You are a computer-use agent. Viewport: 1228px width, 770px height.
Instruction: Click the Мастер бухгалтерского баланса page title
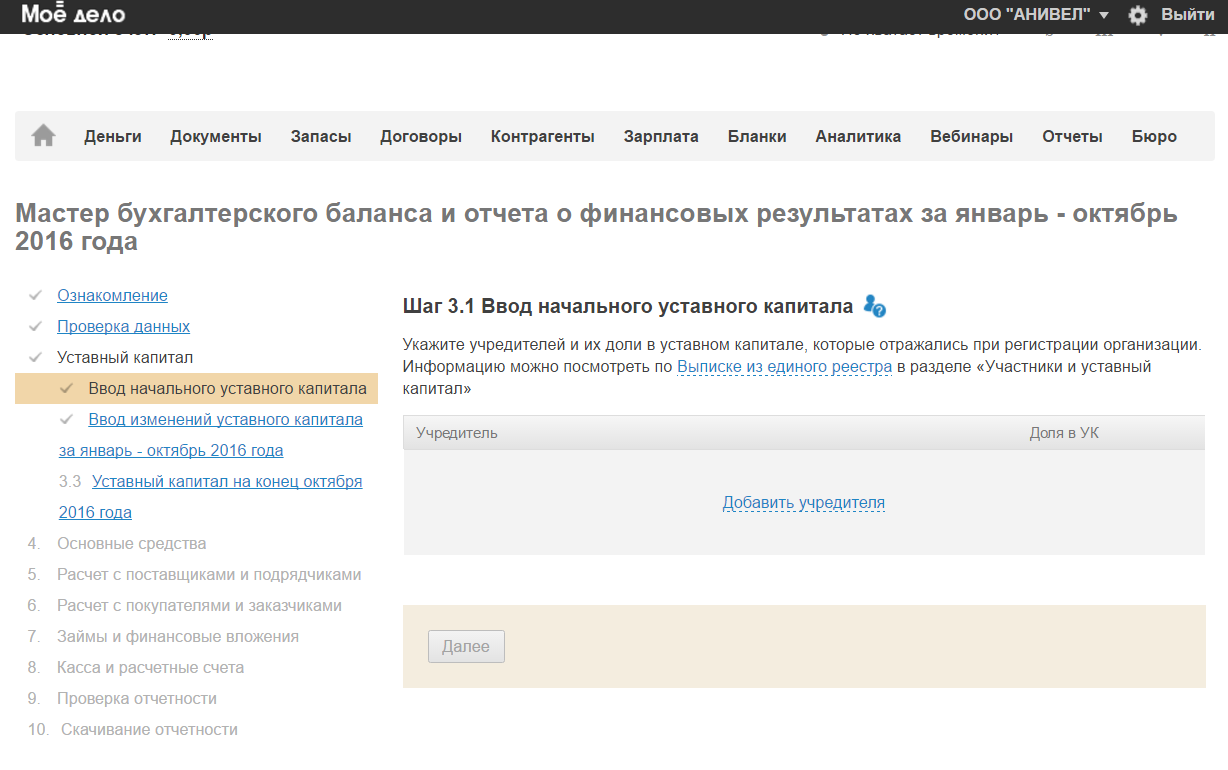[x=596, y=228]
